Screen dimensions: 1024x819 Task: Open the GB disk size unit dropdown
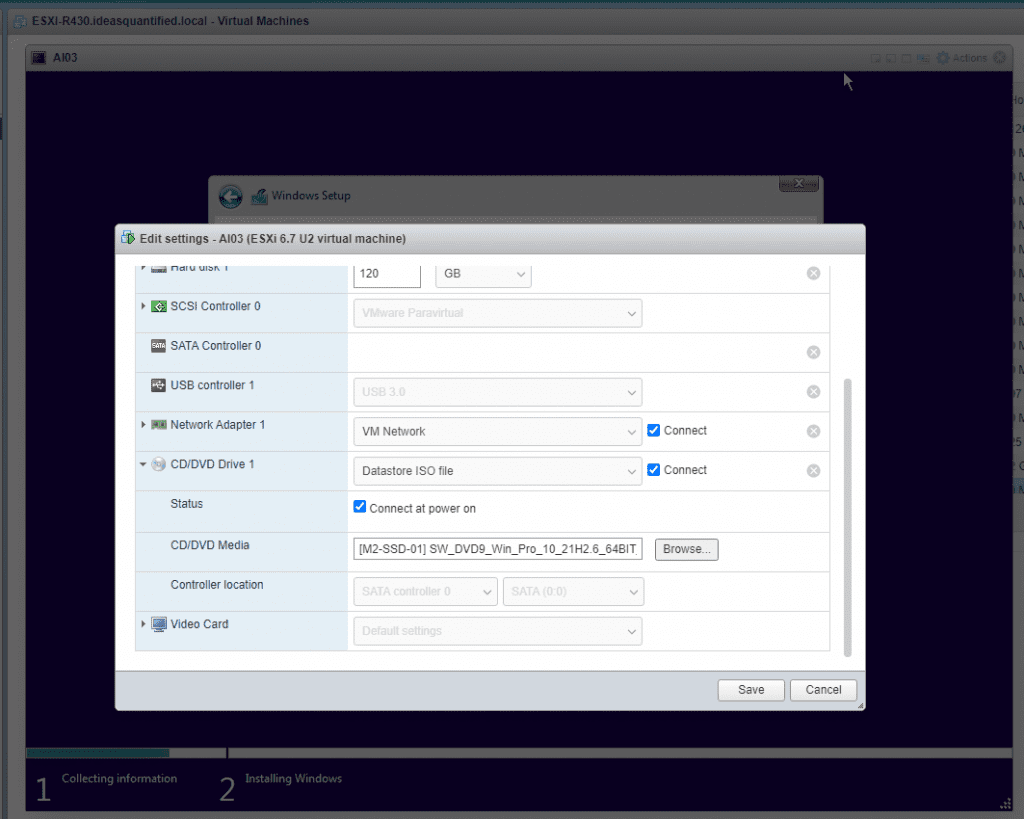pyautogui.click(x=483, y=274)
